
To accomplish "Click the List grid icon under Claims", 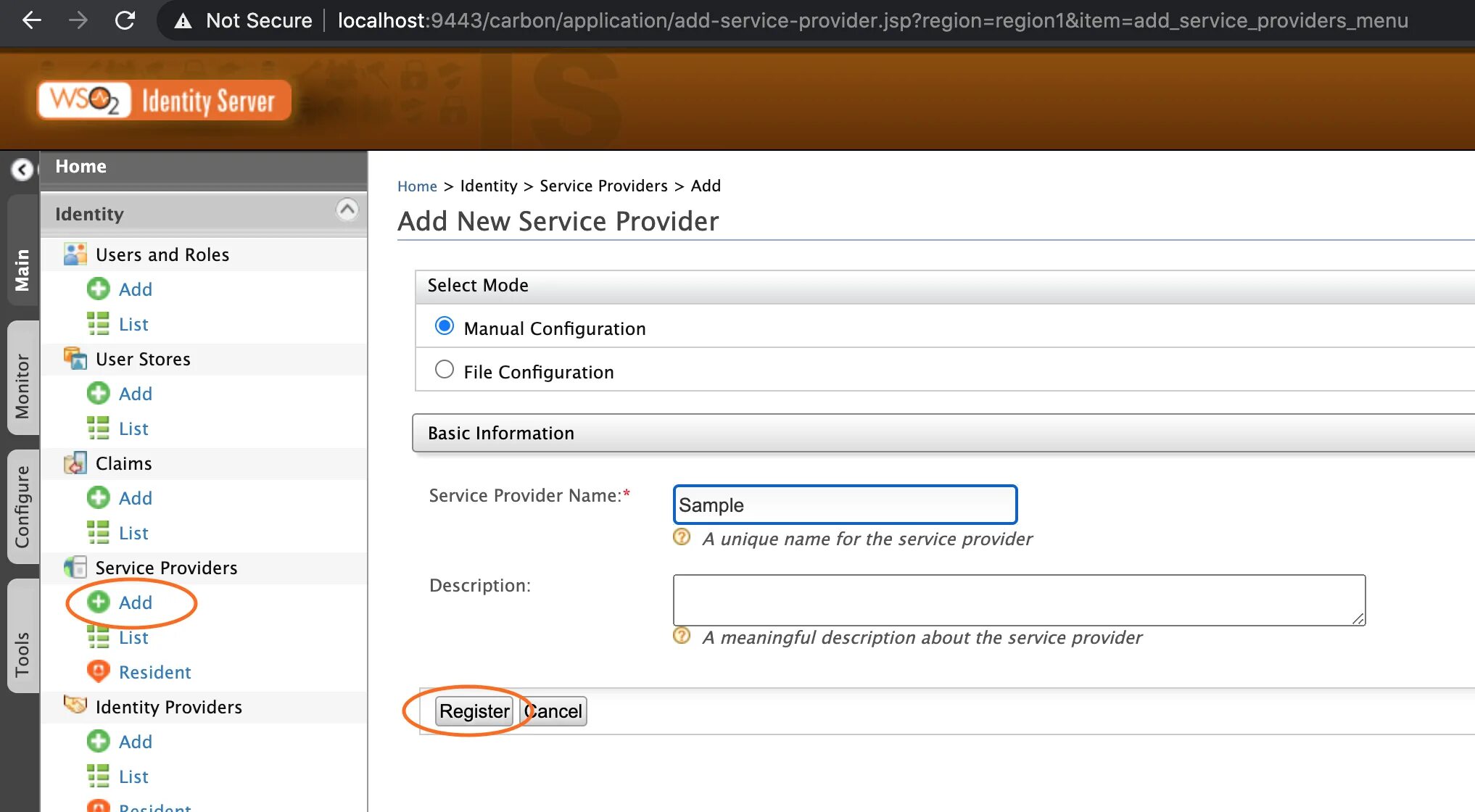I will [x=98, y=533].
